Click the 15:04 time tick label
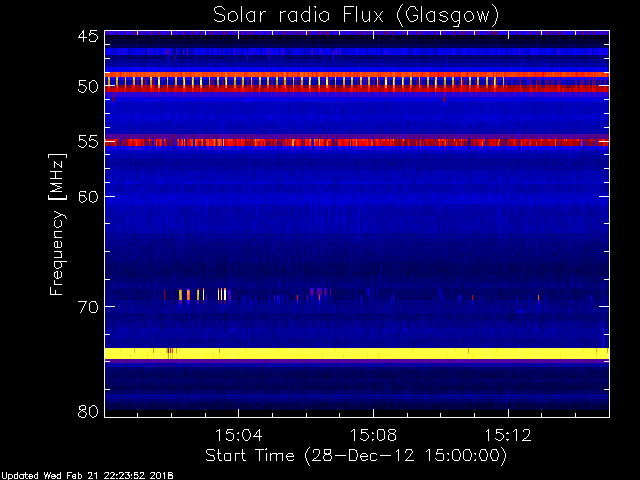This screenshot has width=640, height=480. point(239,435)
